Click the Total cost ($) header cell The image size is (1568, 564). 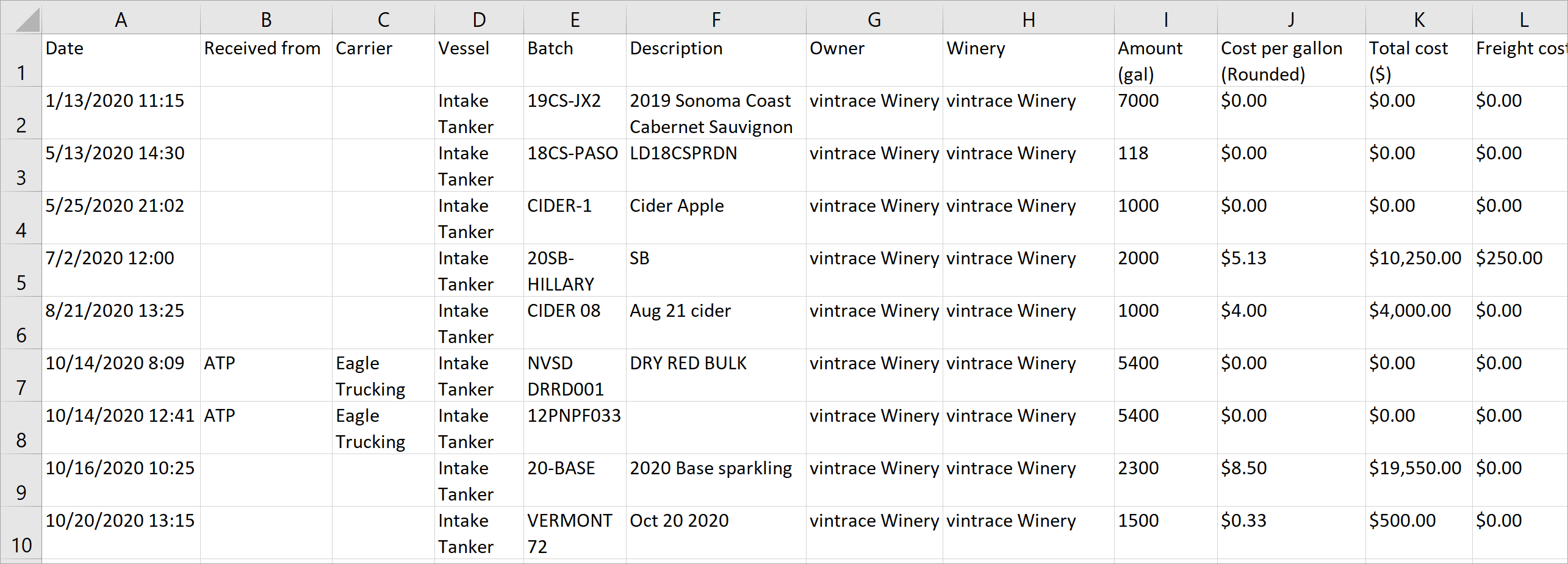1419,60
